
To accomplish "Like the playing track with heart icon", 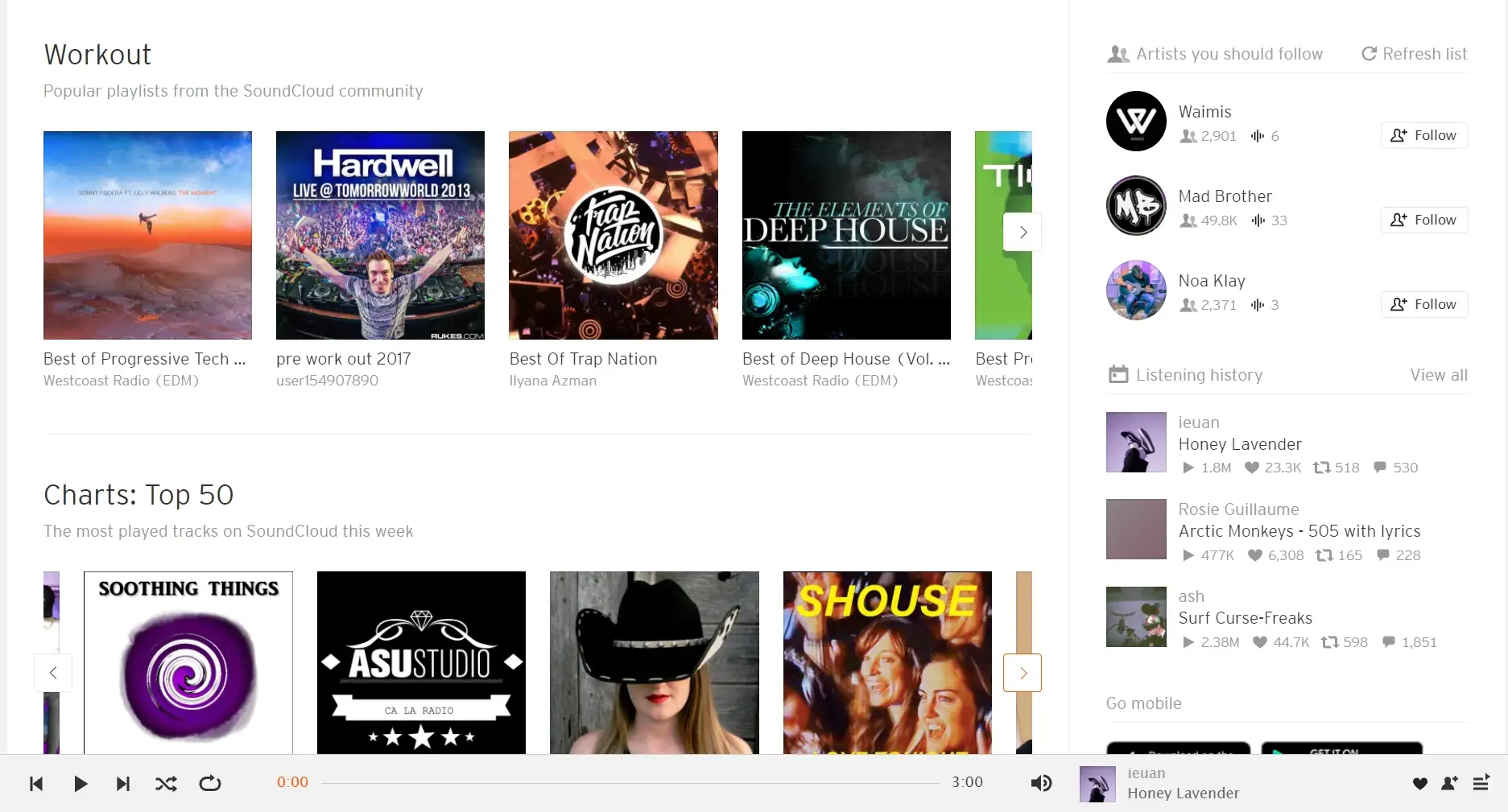I will (1420, 784).
